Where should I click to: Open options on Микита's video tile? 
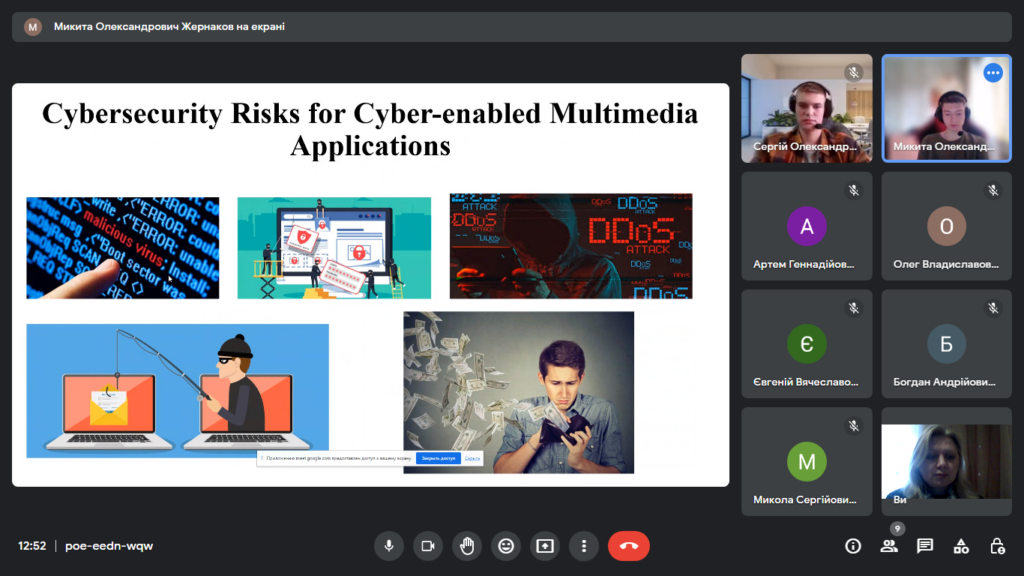coord(993,73)
